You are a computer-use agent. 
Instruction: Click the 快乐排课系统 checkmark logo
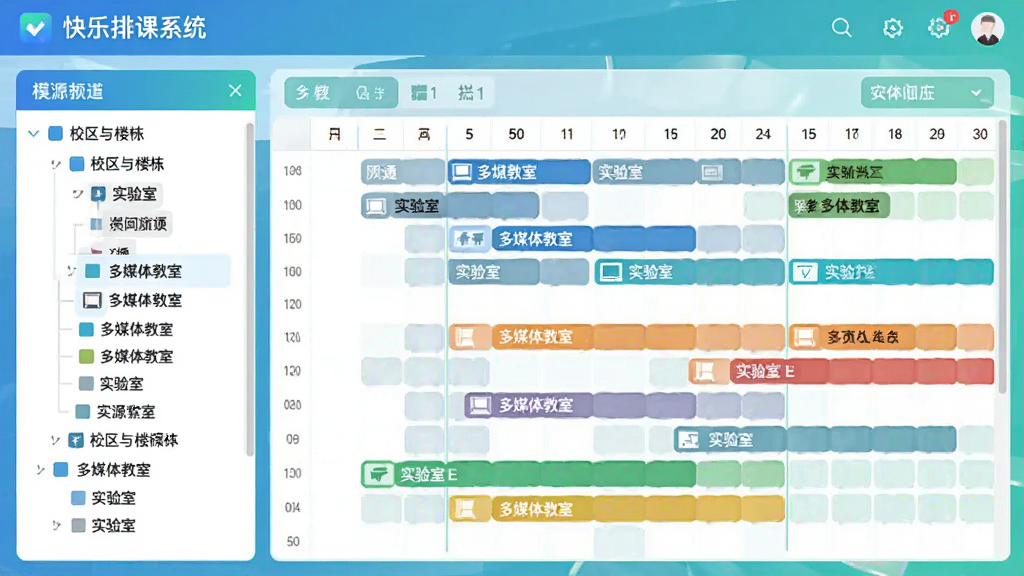(x=35, y=28)
